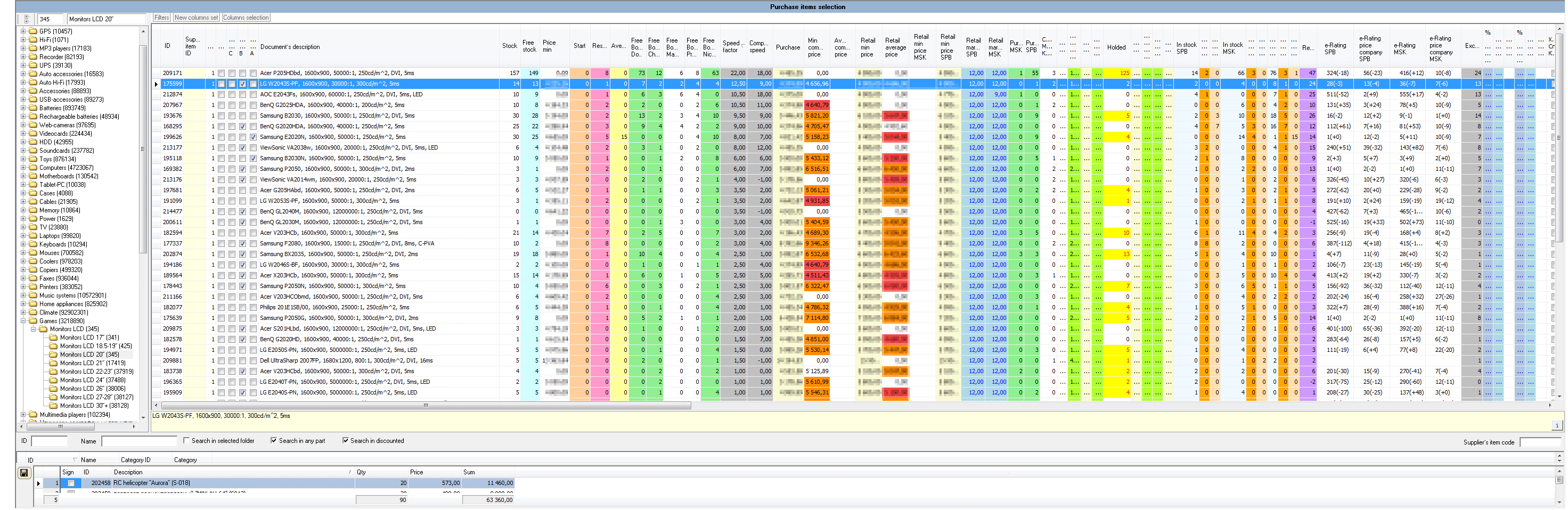Image resolution: width=1568 pixels, height=510 pixels.
Task: Click the blue info icon at the far right
Action: (x=1557, y=425)
